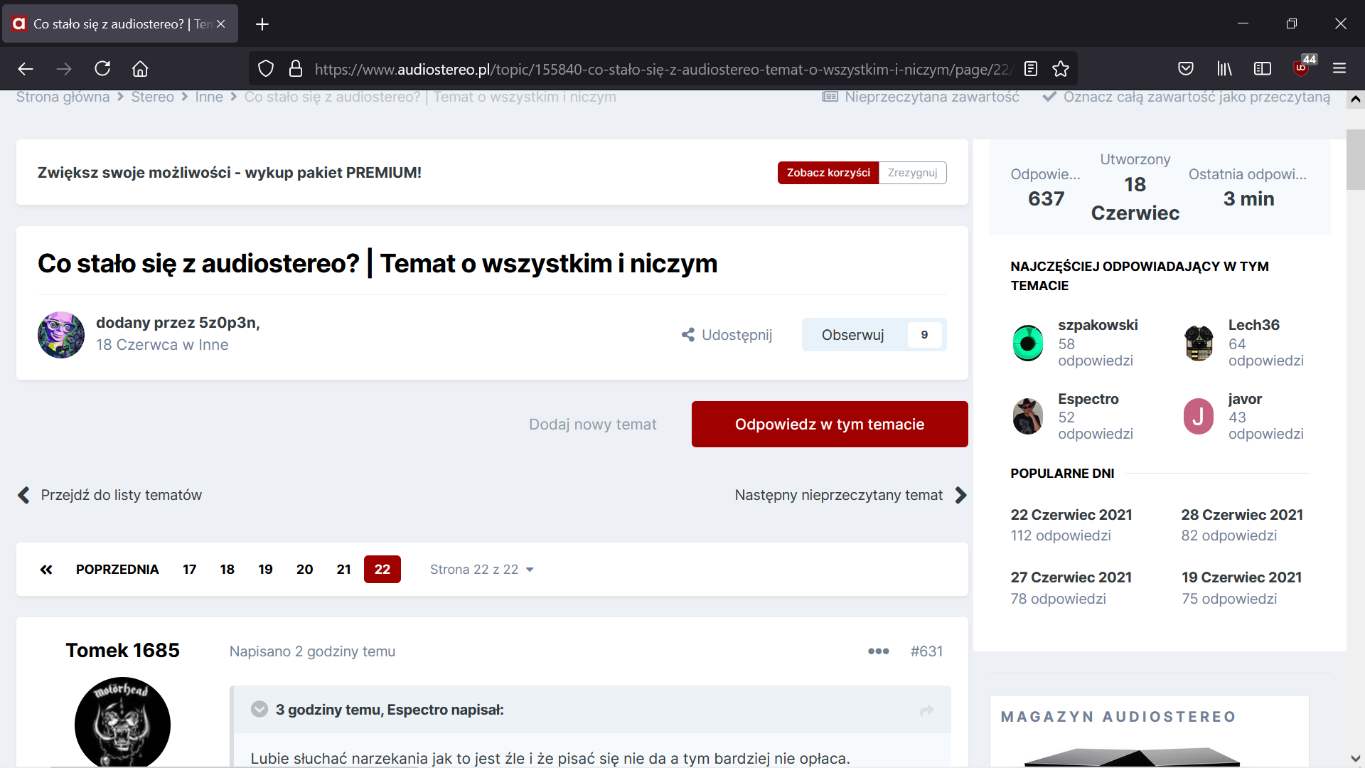1365x768 pixels.
Task: Go back with the browser back arrow
Action: pos(26,69)
